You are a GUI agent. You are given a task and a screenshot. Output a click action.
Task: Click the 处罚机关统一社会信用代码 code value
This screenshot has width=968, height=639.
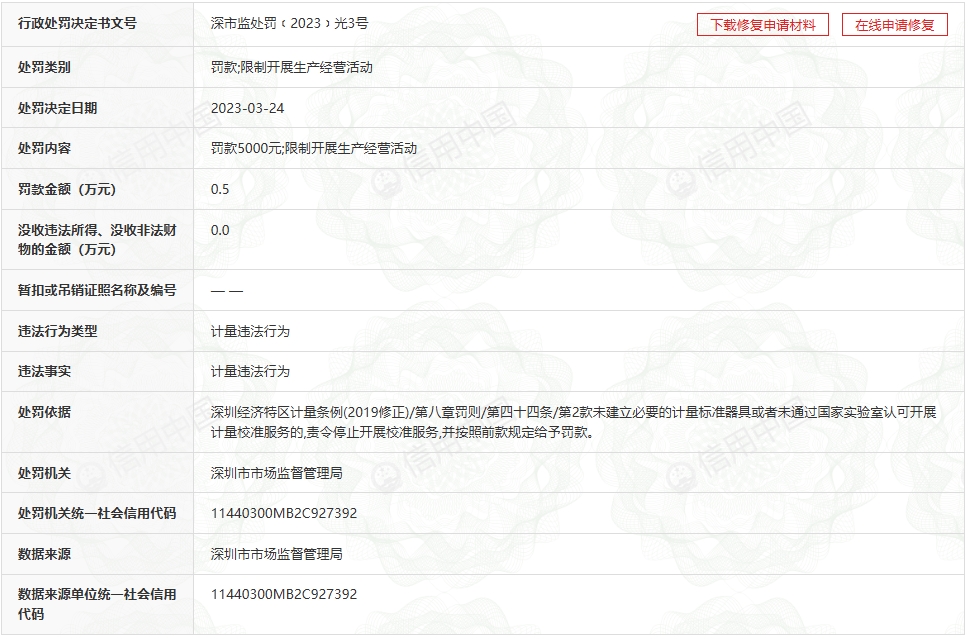283,513
